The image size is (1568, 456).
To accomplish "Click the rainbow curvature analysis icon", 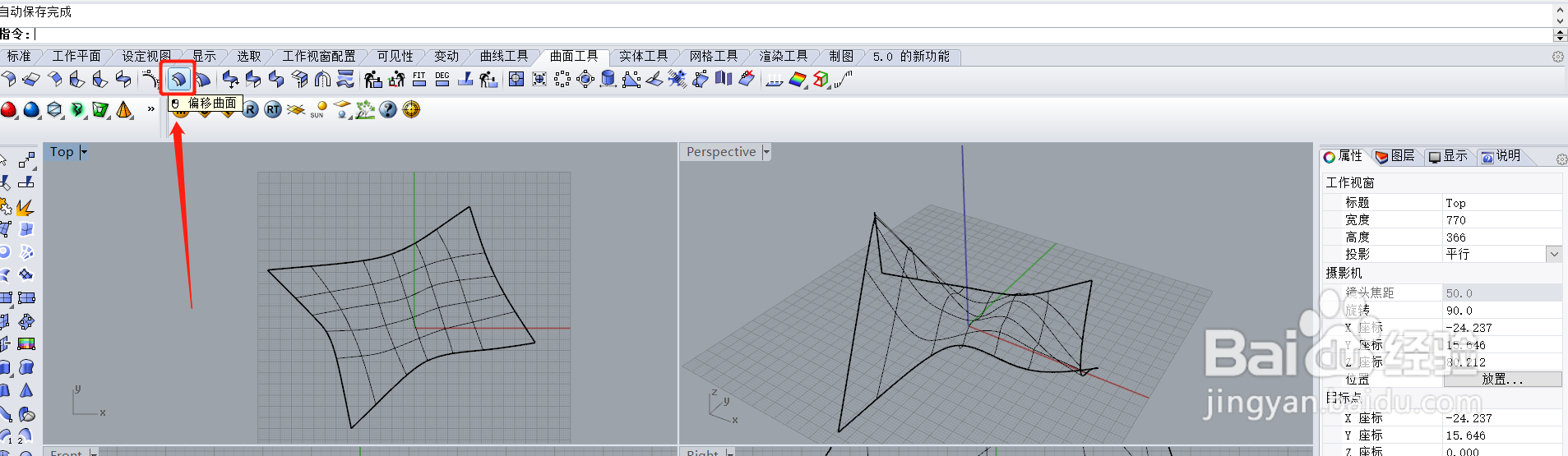I will [798, 79].
